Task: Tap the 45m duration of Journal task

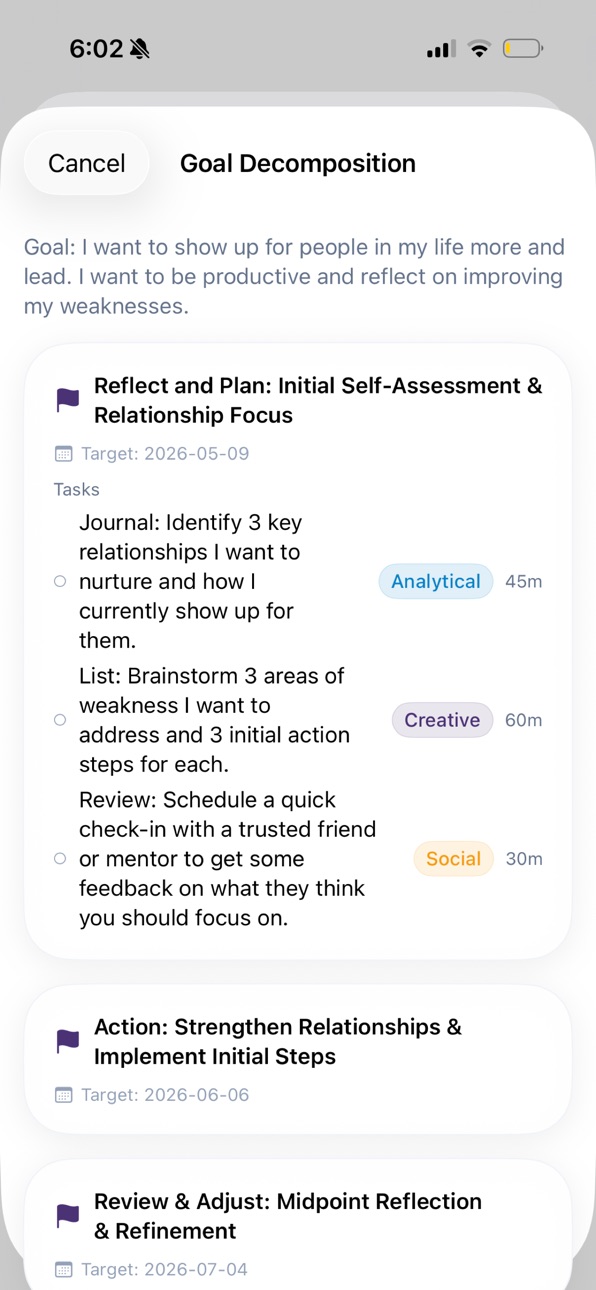Action: coord(524,581)
